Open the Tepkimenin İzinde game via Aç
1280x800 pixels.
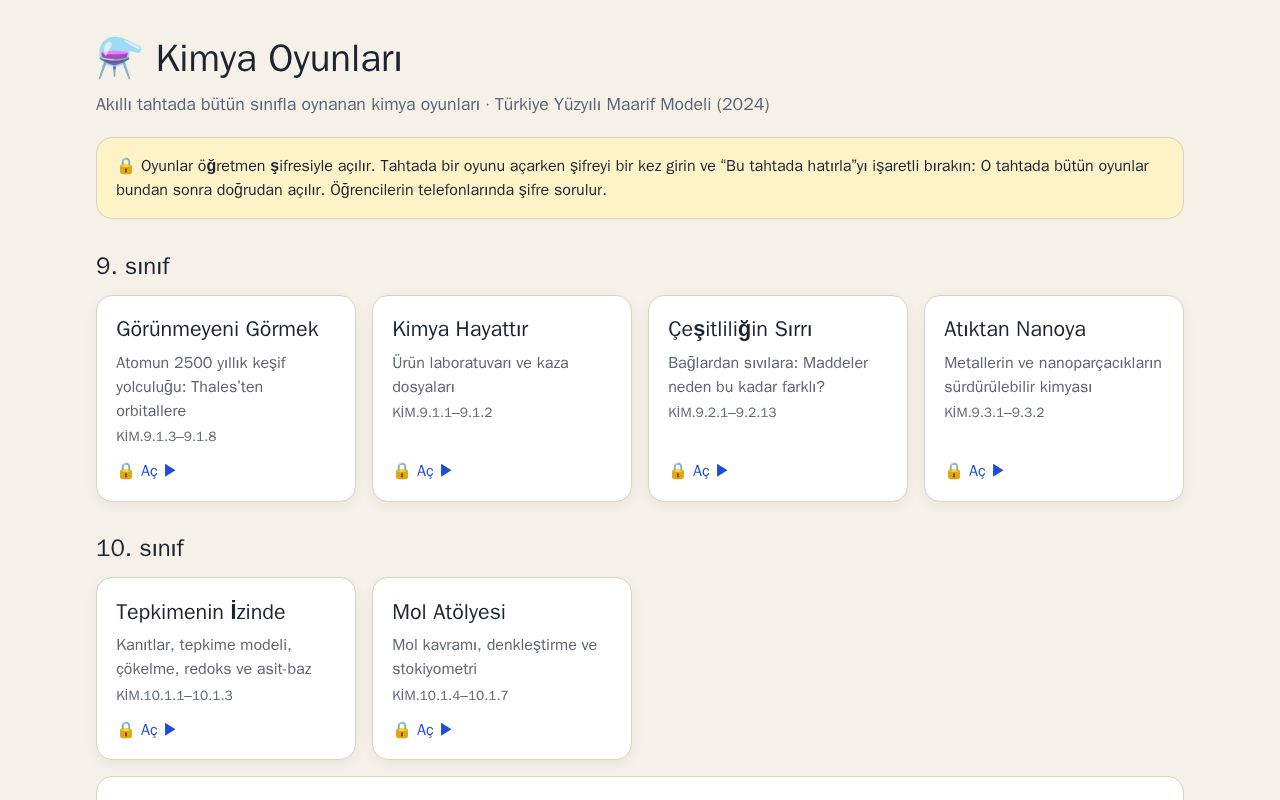[147, 730]
